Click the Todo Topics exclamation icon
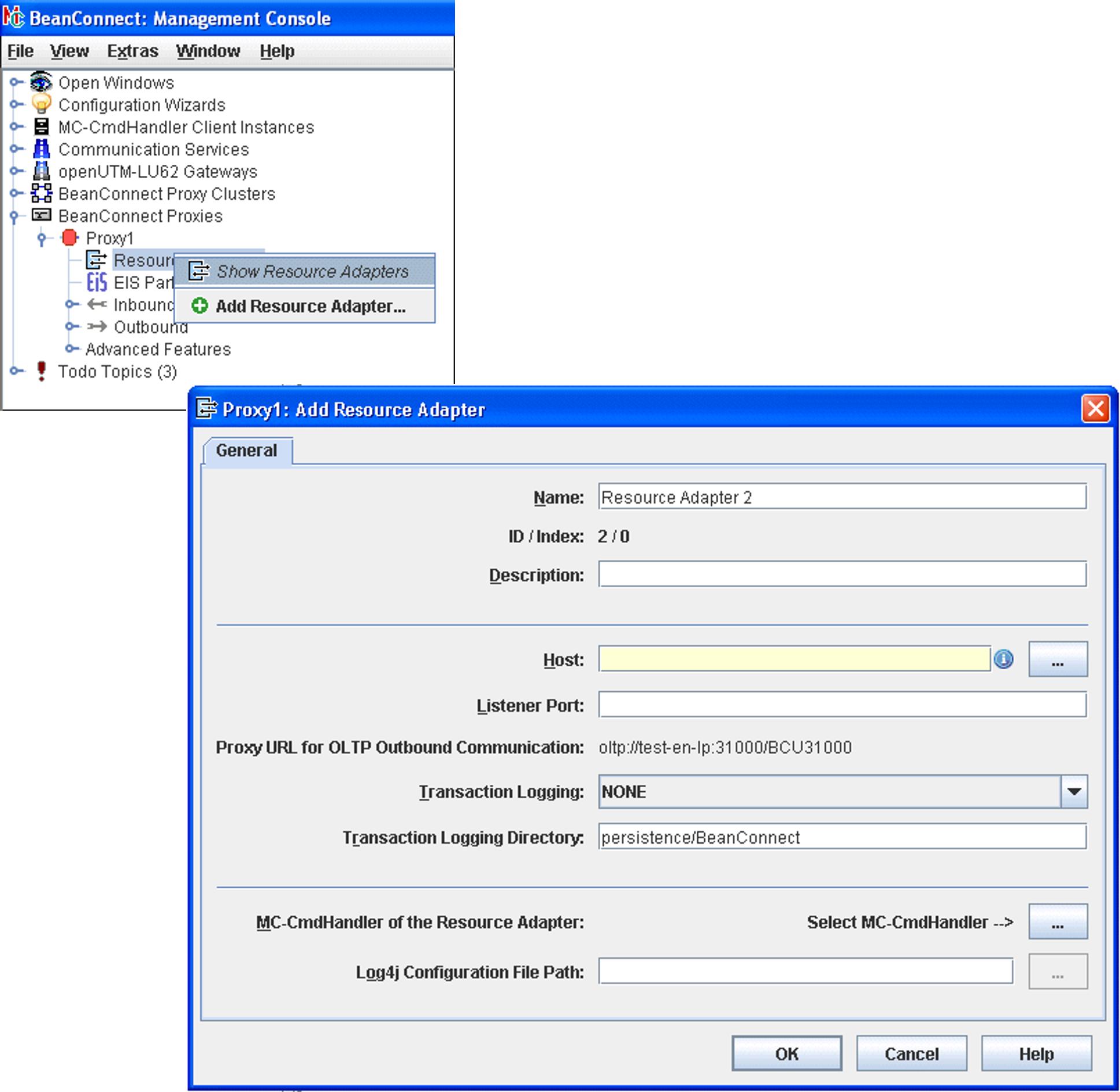1120x1092 pixels. (x=41, y=371)
